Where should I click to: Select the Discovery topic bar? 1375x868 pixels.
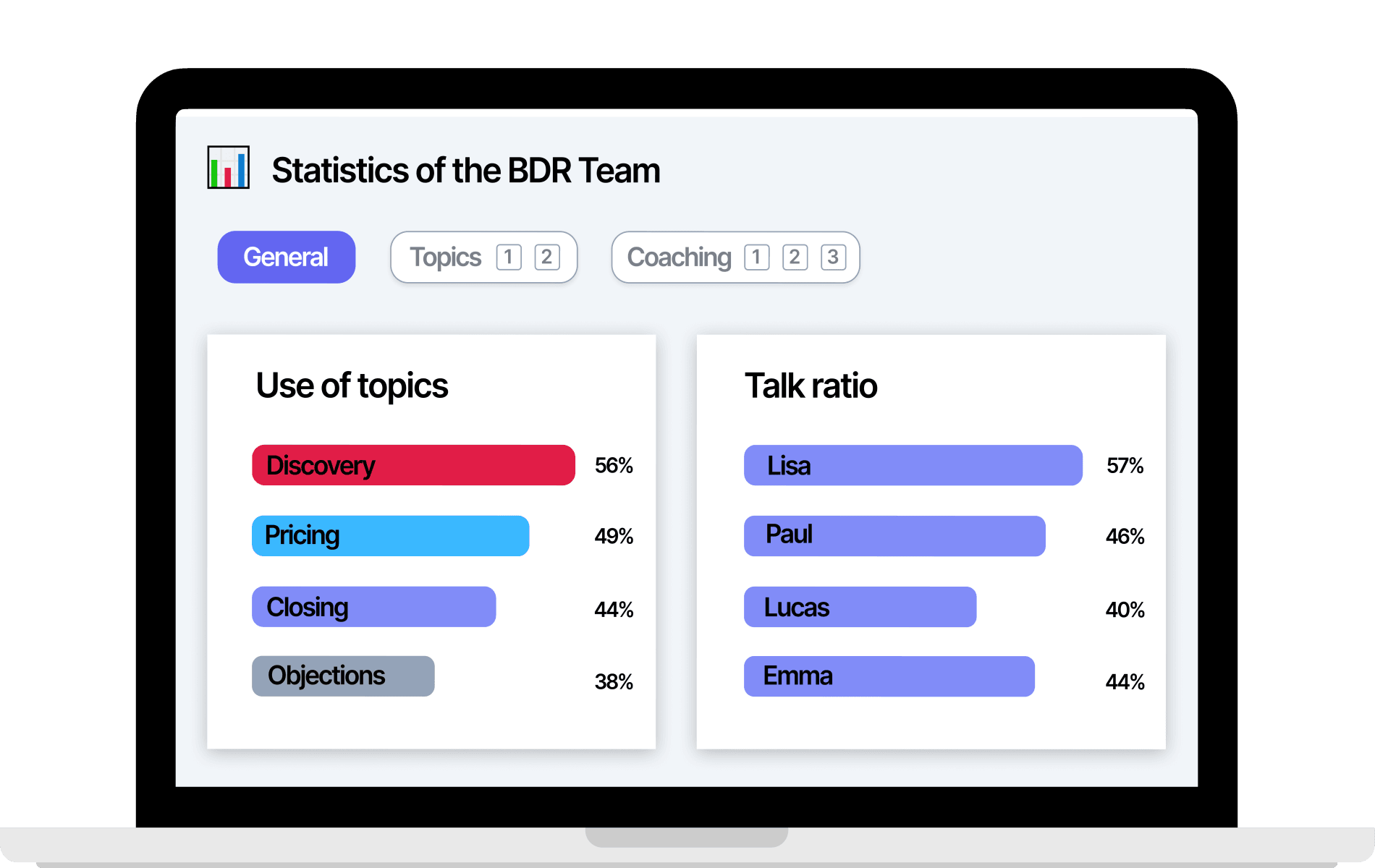click(x=412, y=465)
